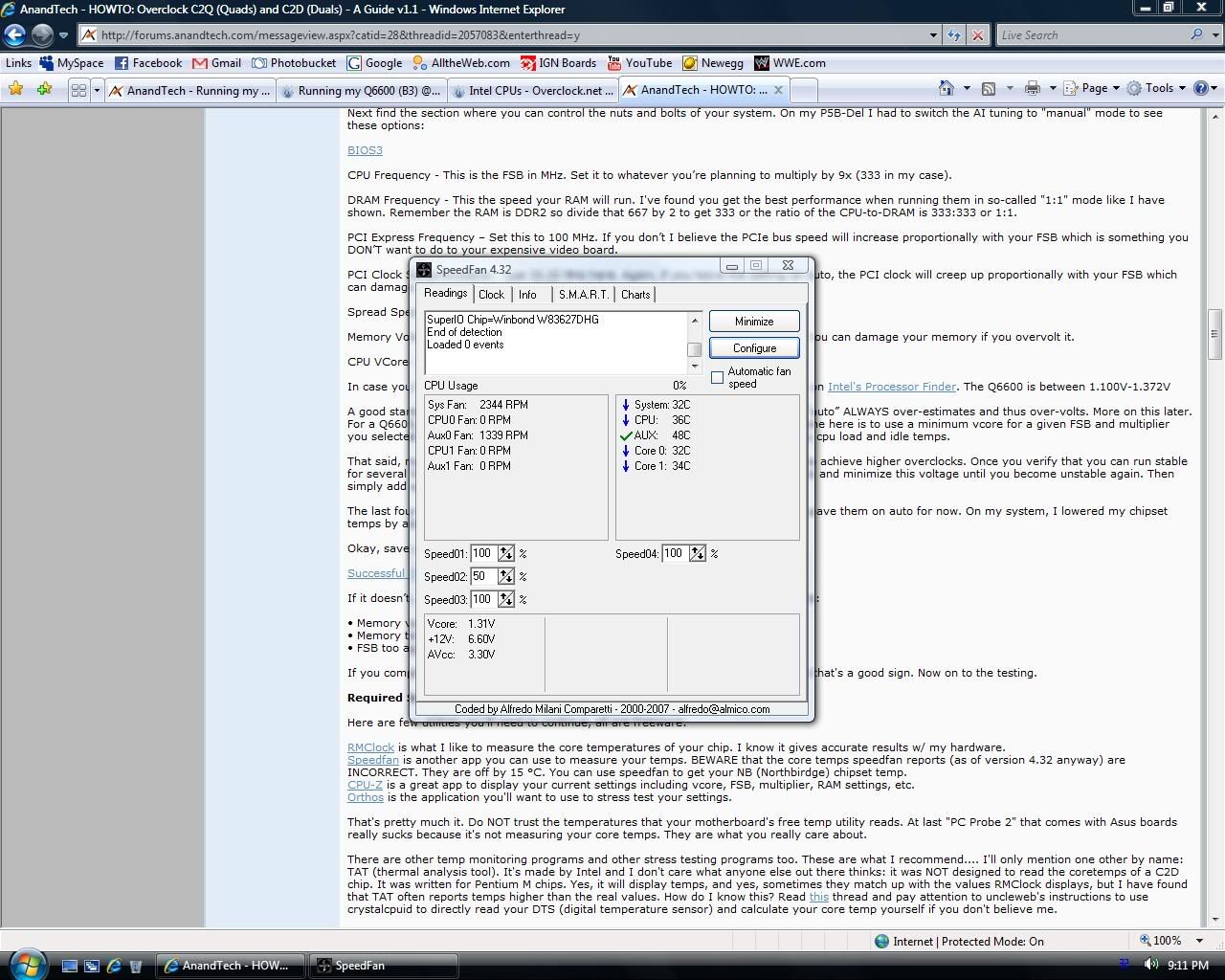The image size is (1225, 980).
Task: Open the search provider dropdown arrow
Action: click(x=1214, y=35)
